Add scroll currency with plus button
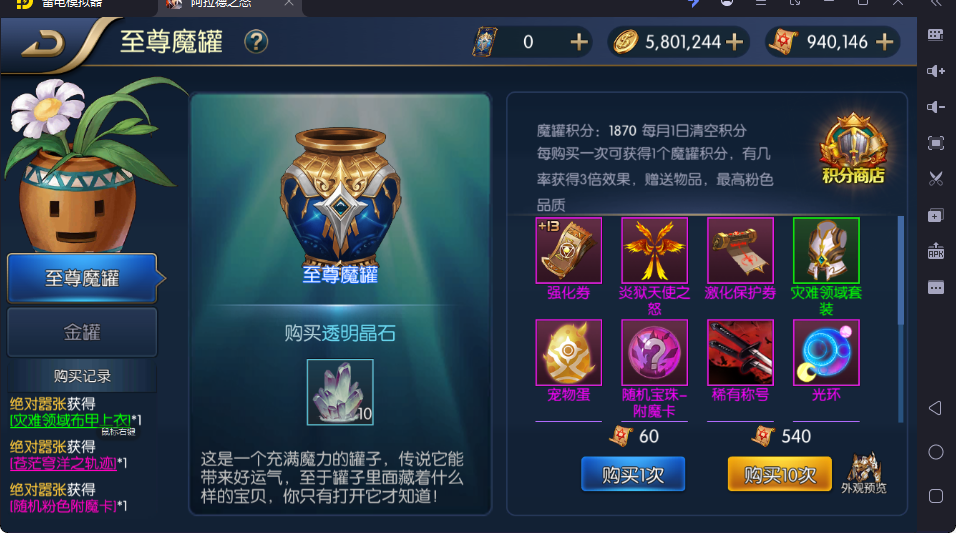The width and height of the screenshot is (956, 533). pos(884,41)
